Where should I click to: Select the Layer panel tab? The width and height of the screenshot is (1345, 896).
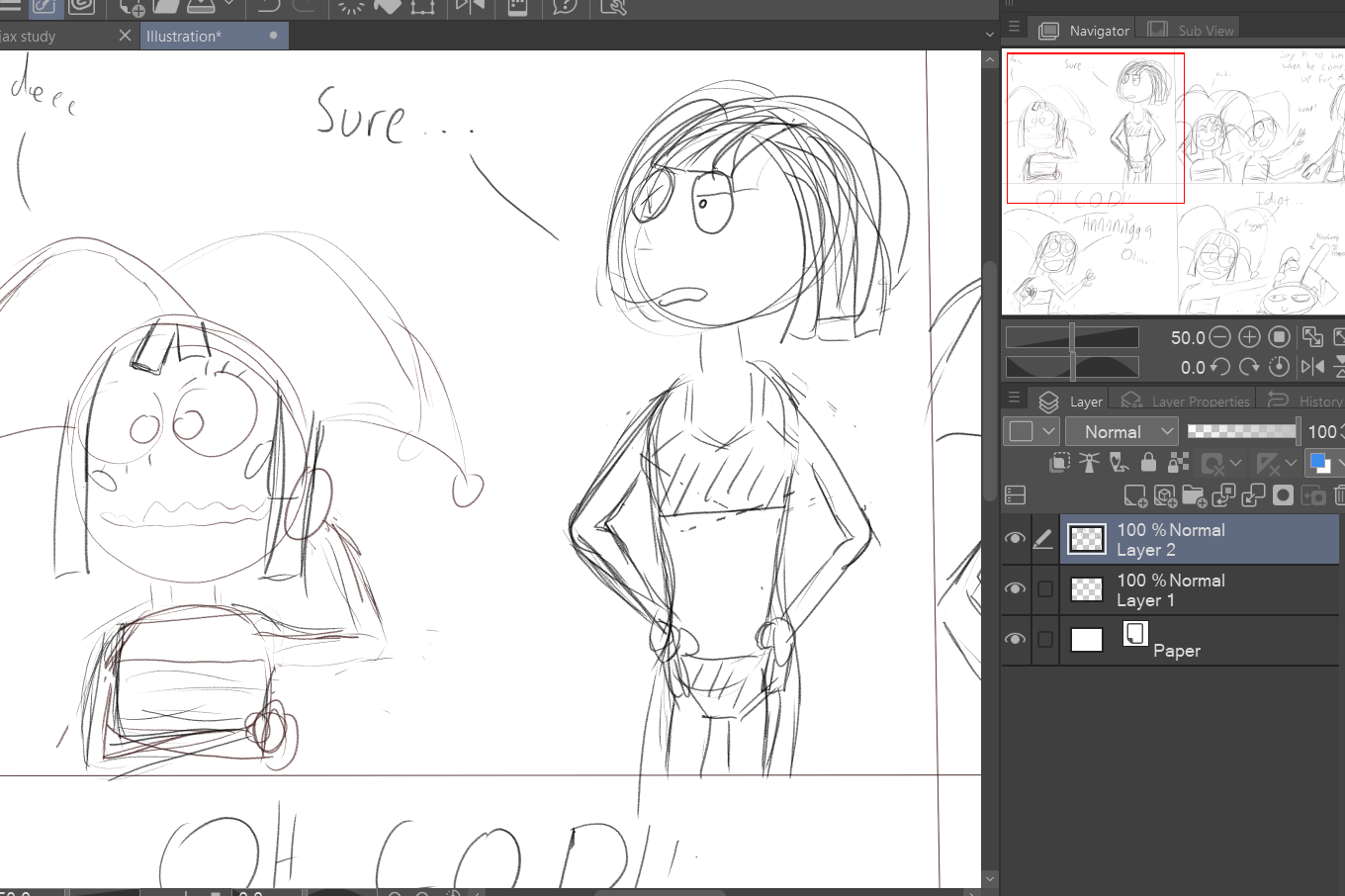(x=1070, y=401)
